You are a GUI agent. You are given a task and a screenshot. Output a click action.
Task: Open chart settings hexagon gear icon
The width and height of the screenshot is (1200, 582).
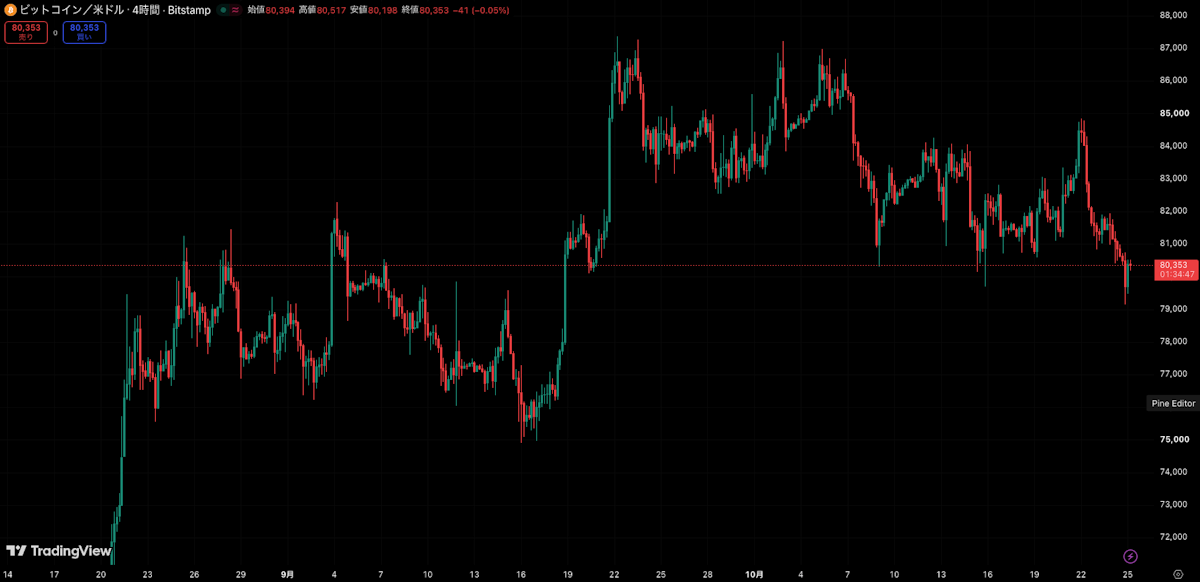pyautogui.click(x=1178, y=575)
